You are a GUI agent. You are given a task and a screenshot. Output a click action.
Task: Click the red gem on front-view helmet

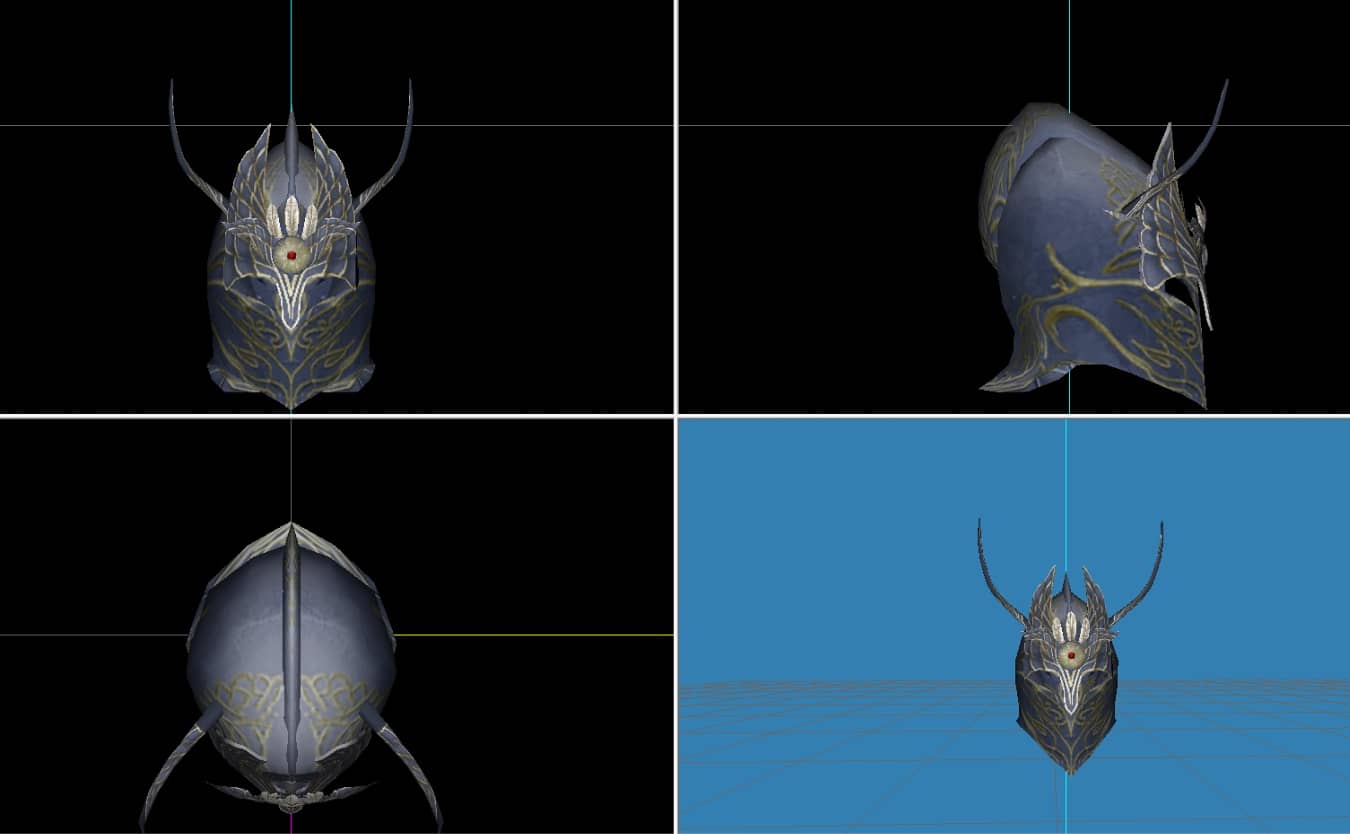(291, 255)
